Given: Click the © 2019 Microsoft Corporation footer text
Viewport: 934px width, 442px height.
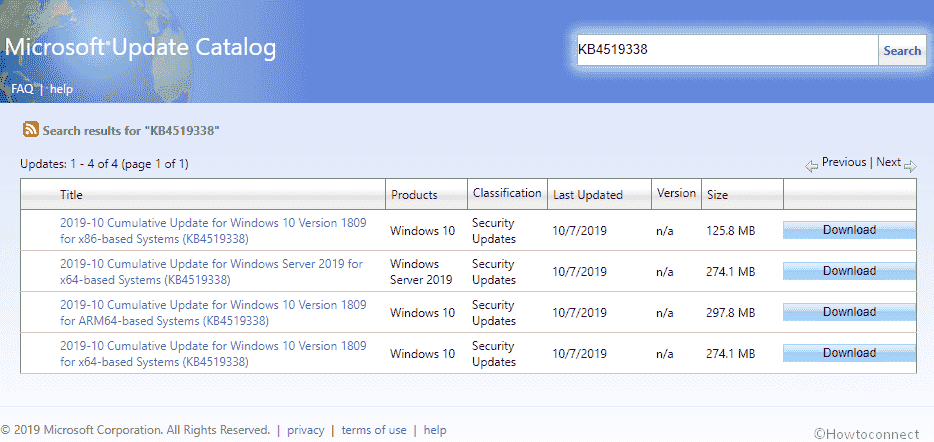Looking at the screenshot, I should click(x=136, y=430).
